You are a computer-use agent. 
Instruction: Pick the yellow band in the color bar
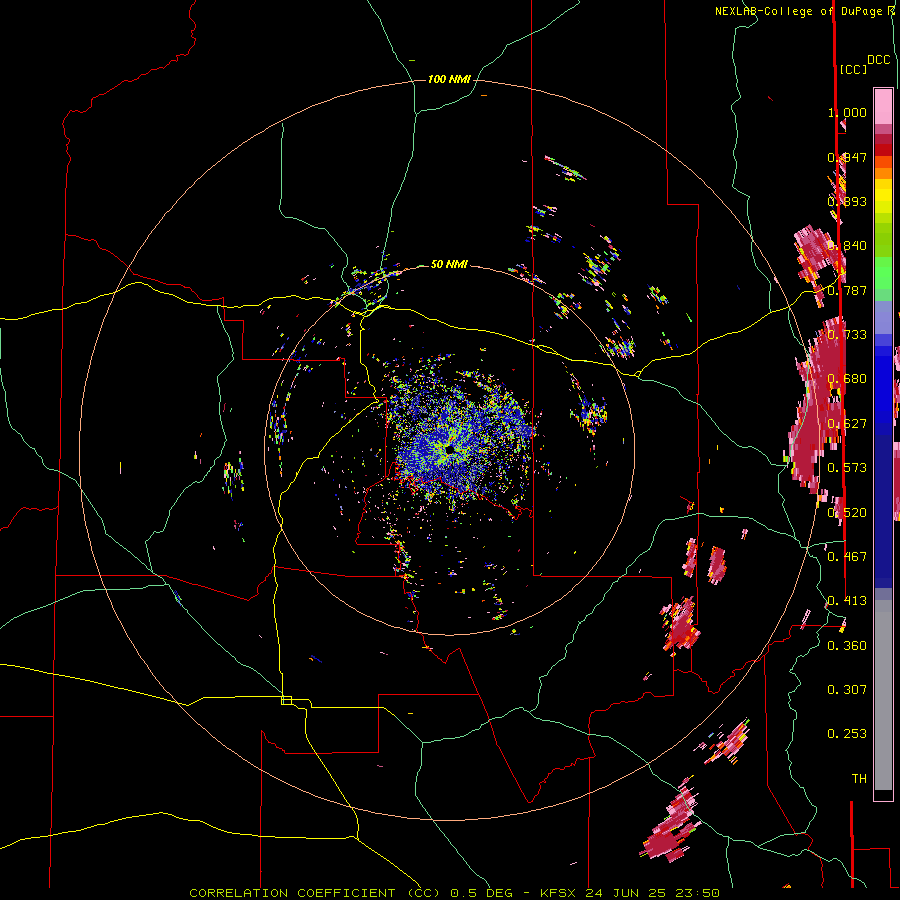[x=883, y=196]
